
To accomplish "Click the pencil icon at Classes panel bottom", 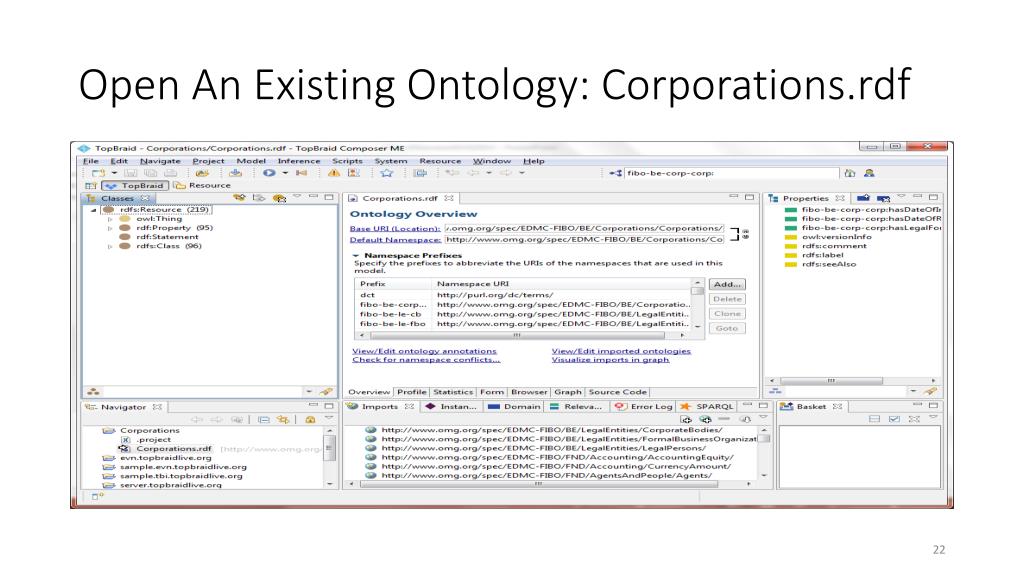I will click(326, 391).
